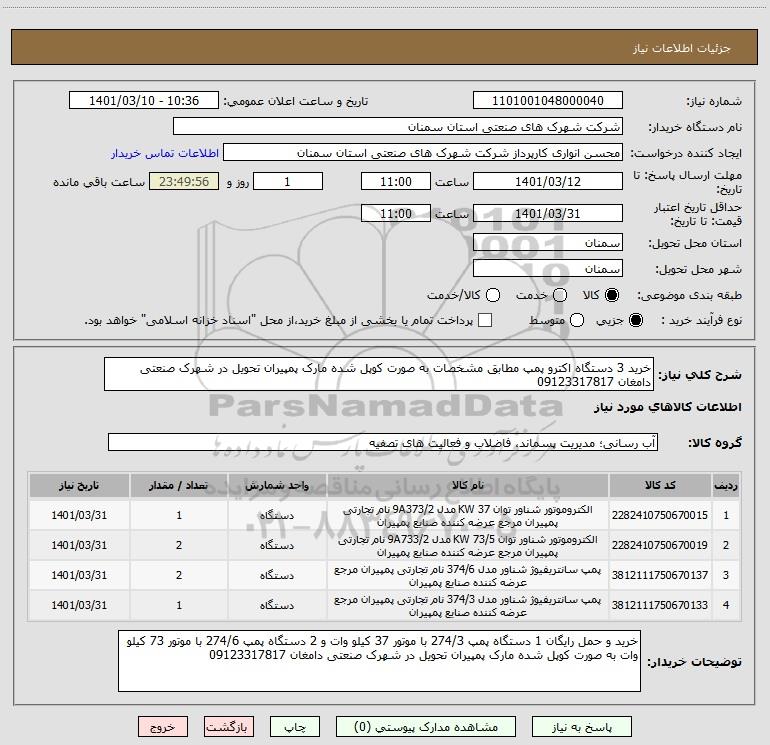
Task: Toggle the اسناد خزانه اسلامی payment checkbox
Action: [x=485, y=320]
